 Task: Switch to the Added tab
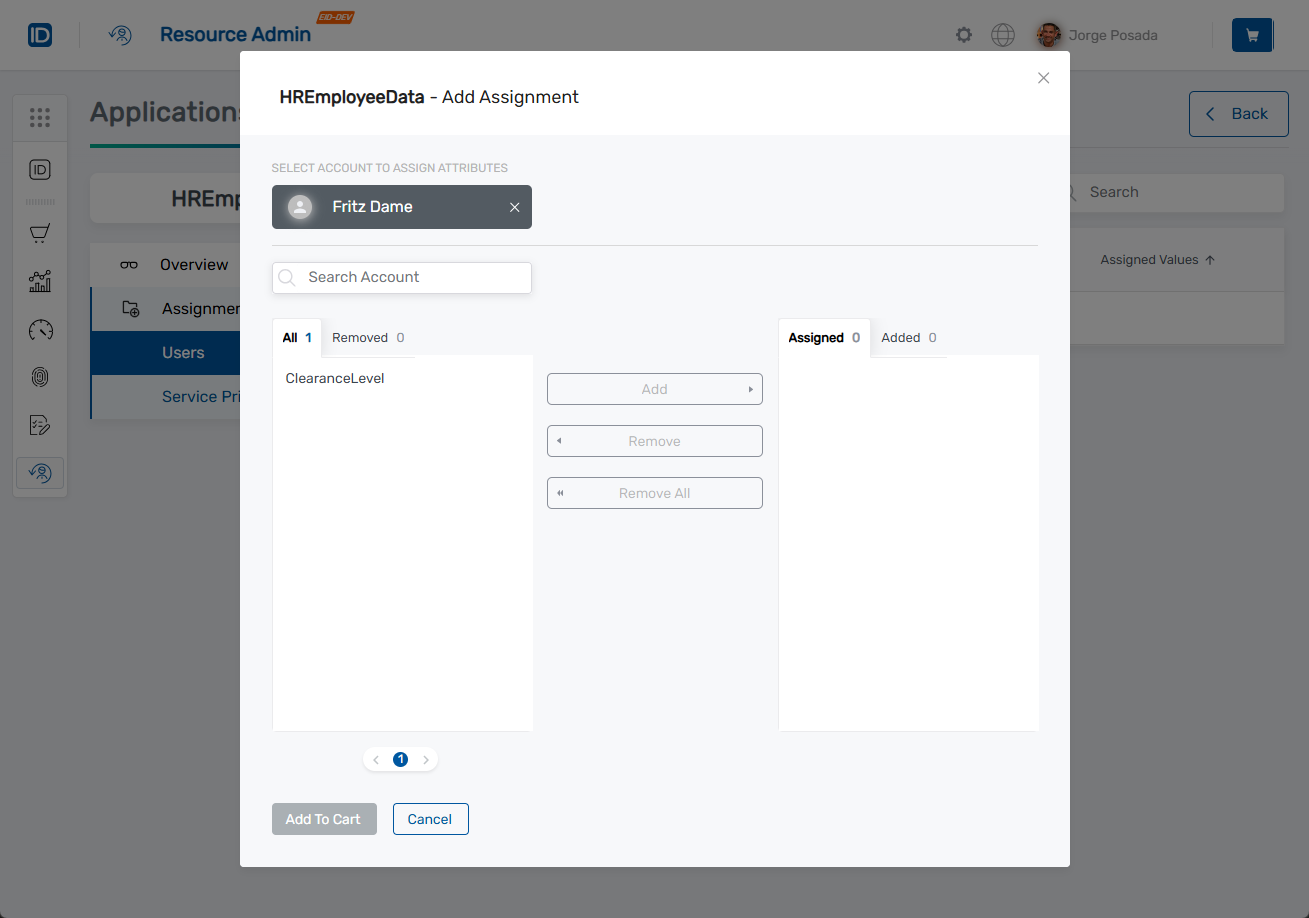[x=902, y=337]
